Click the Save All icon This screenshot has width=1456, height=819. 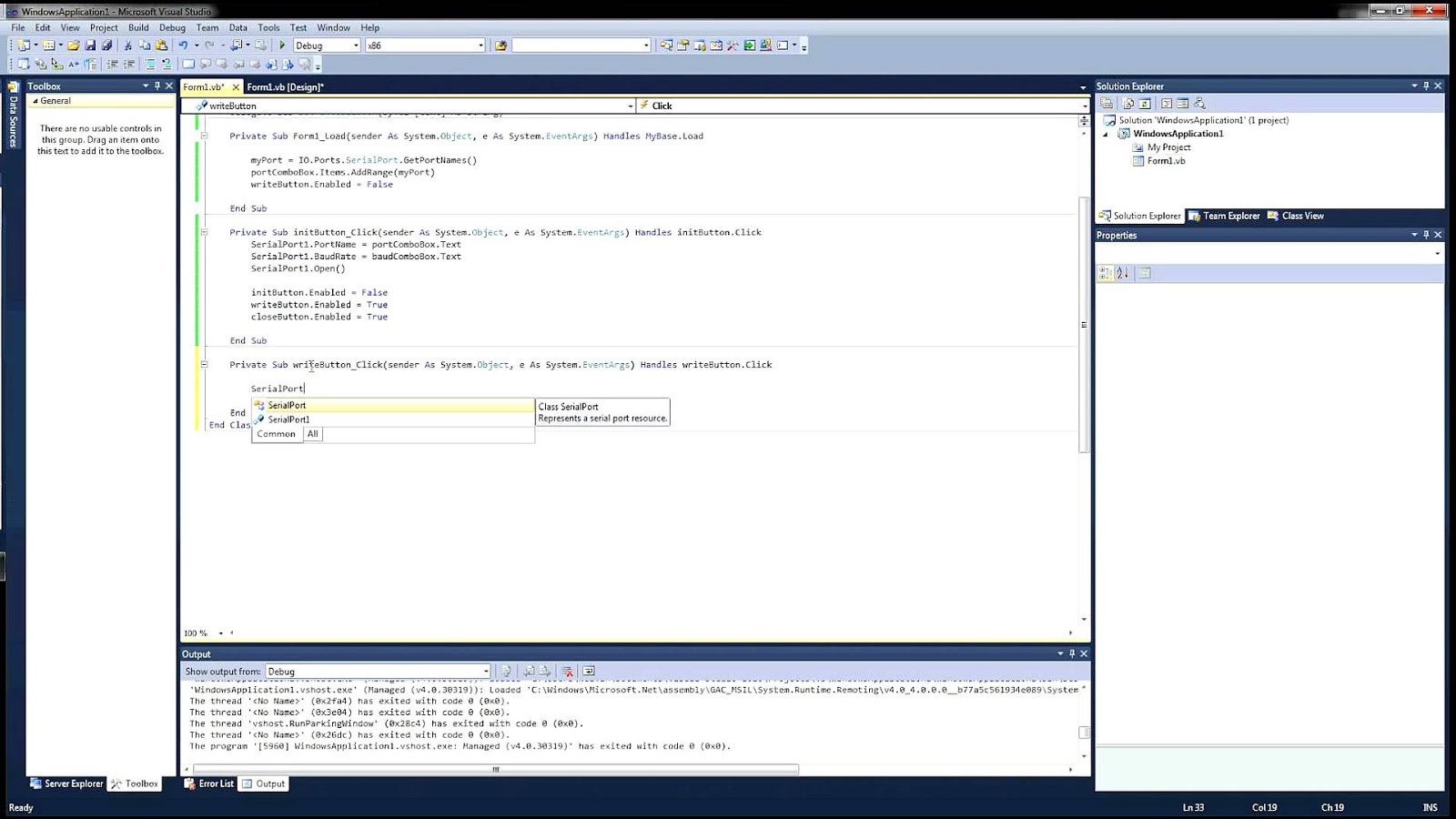click(106, 45)
